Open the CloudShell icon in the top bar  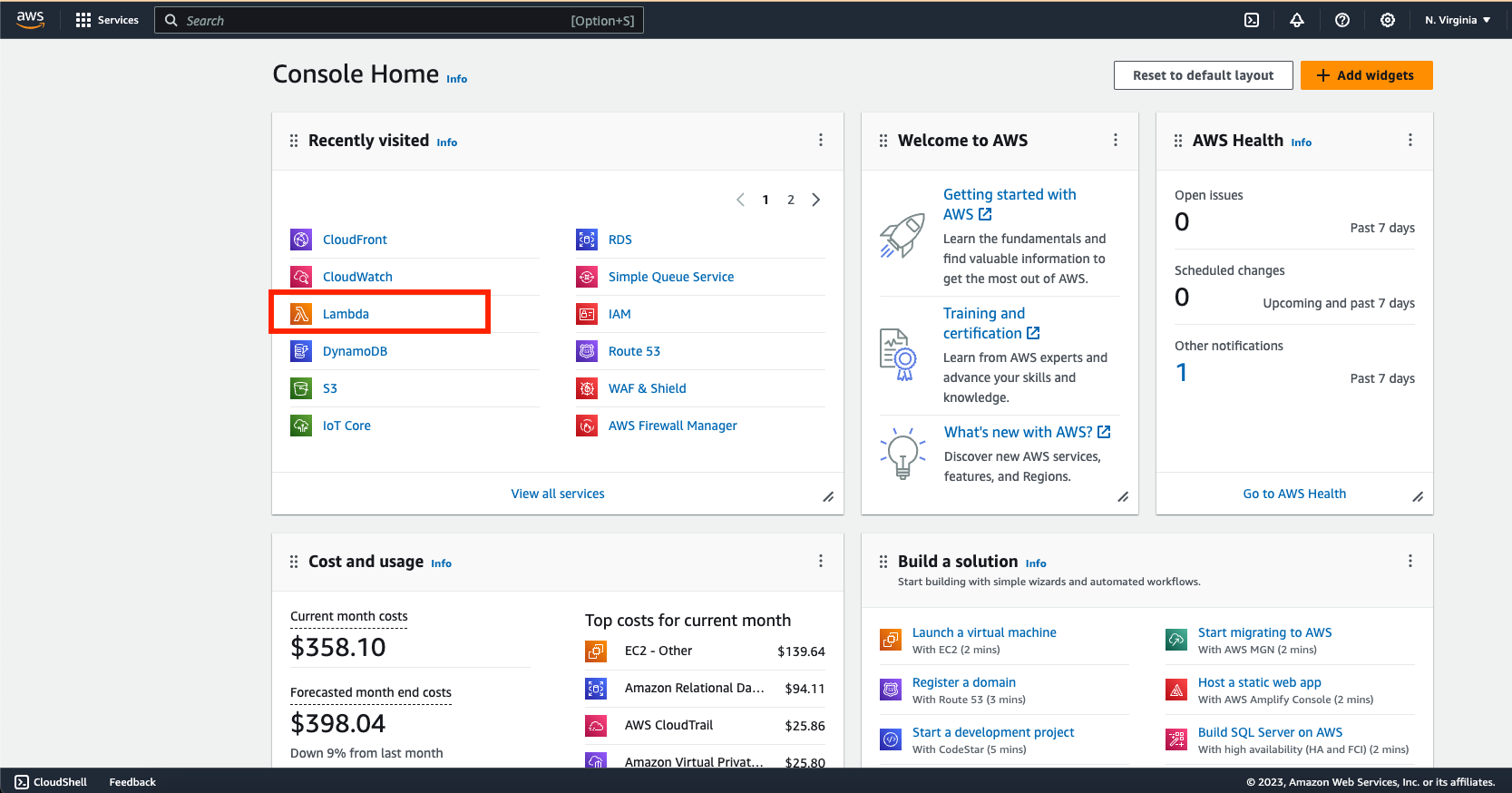(1252, 20)
